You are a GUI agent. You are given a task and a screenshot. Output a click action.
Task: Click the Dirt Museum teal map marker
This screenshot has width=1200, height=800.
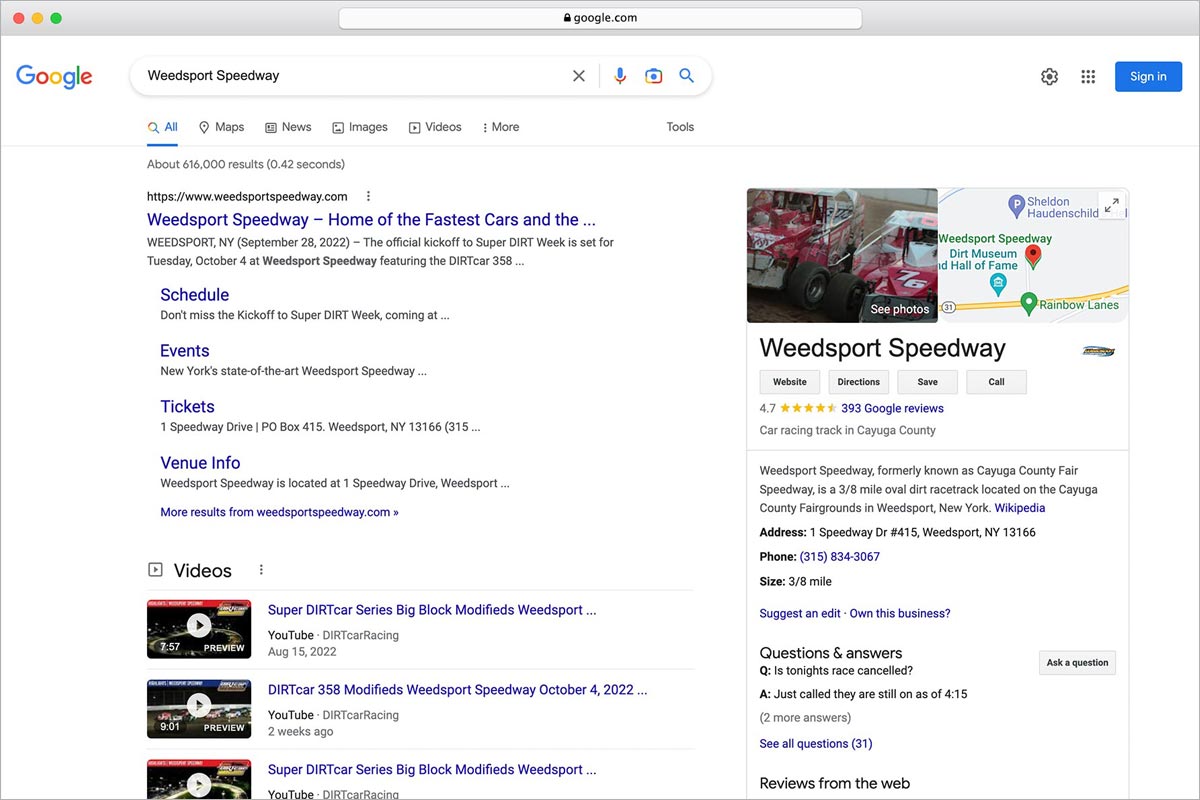998,284
